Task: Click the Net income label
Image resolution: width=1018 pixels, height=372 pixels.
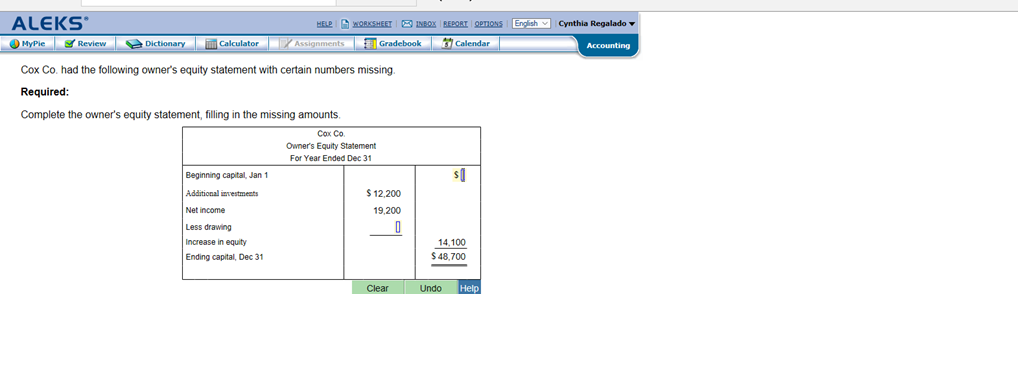Action: [205, 210]
